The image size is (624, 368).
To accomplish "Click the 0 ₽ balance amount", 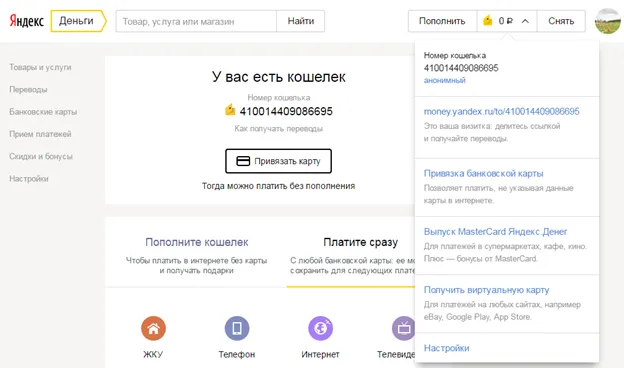I will pos(505,21).
